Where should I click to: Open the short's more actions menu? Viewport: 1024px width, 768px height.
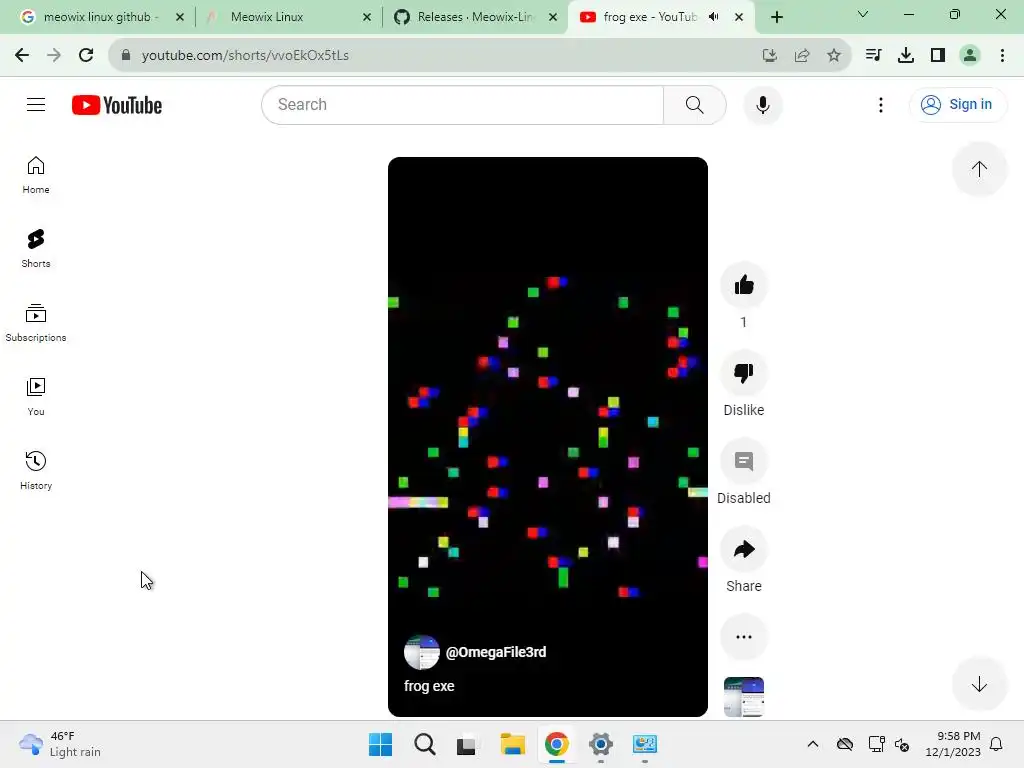coord(744,637)
